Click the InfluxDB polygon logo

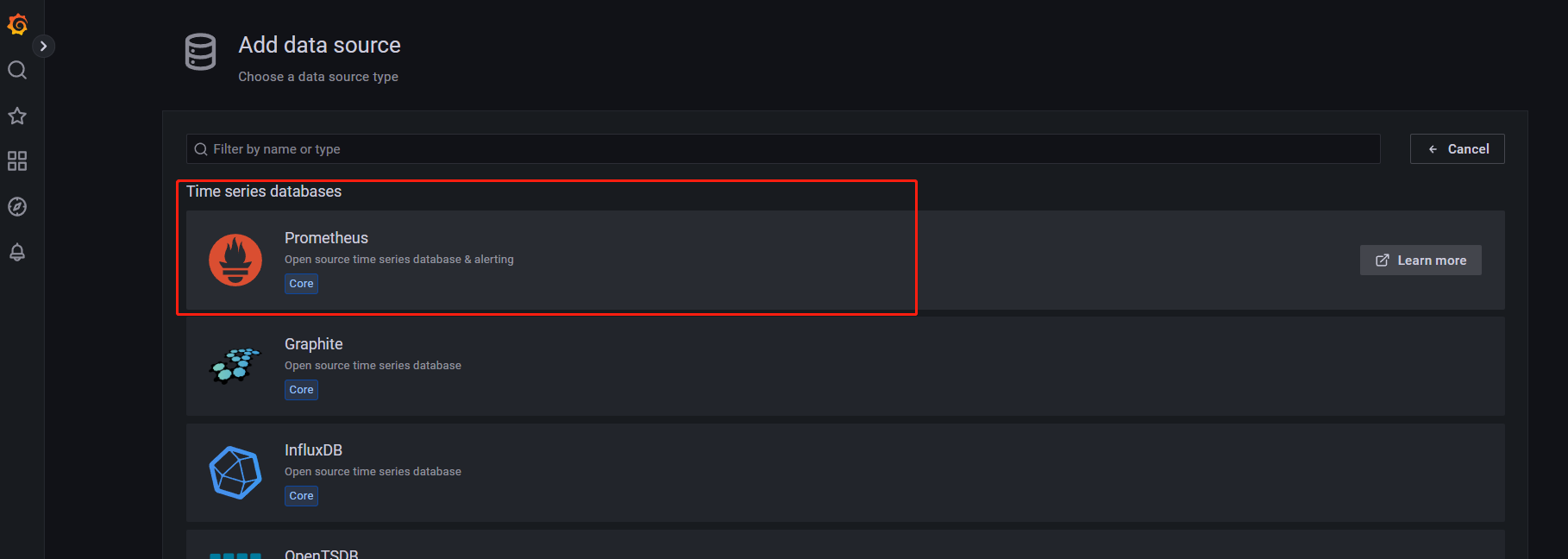235,472
